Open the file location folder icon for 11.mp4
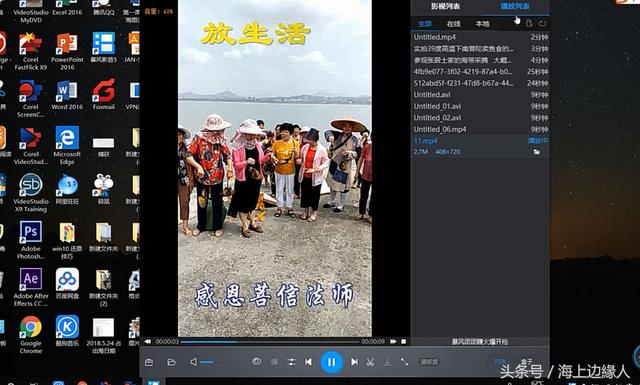This screenshot has height=385, width=640. [x=537, y=152]
